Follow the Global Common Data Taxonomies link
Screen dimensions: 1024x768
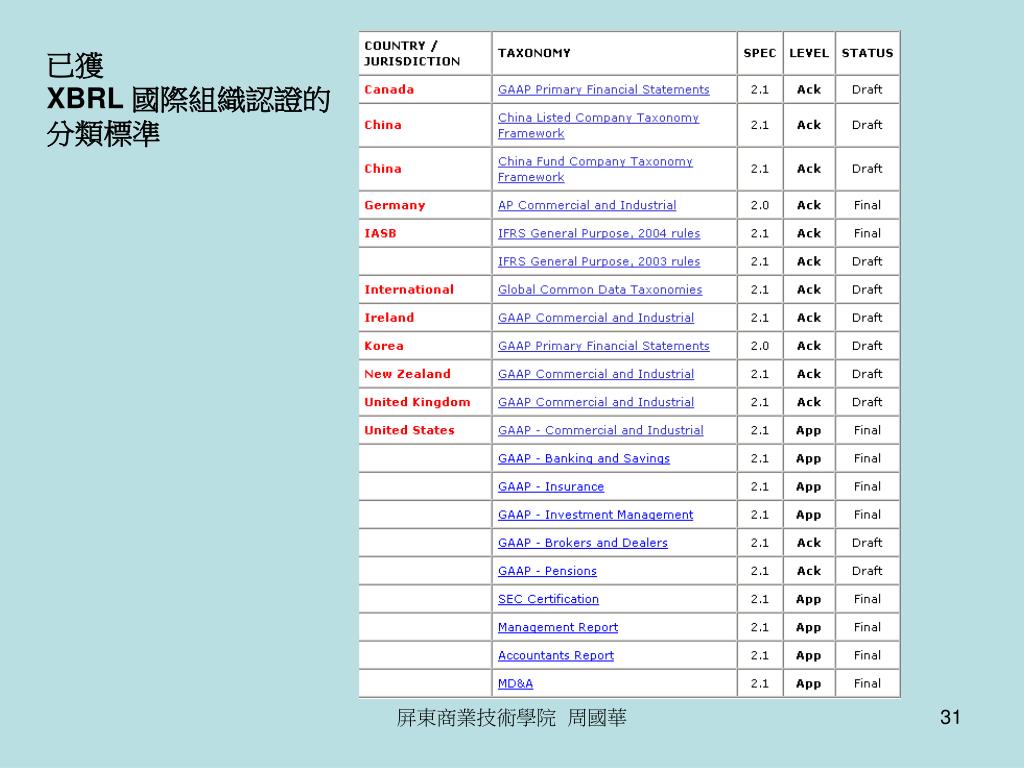(600, 289)
